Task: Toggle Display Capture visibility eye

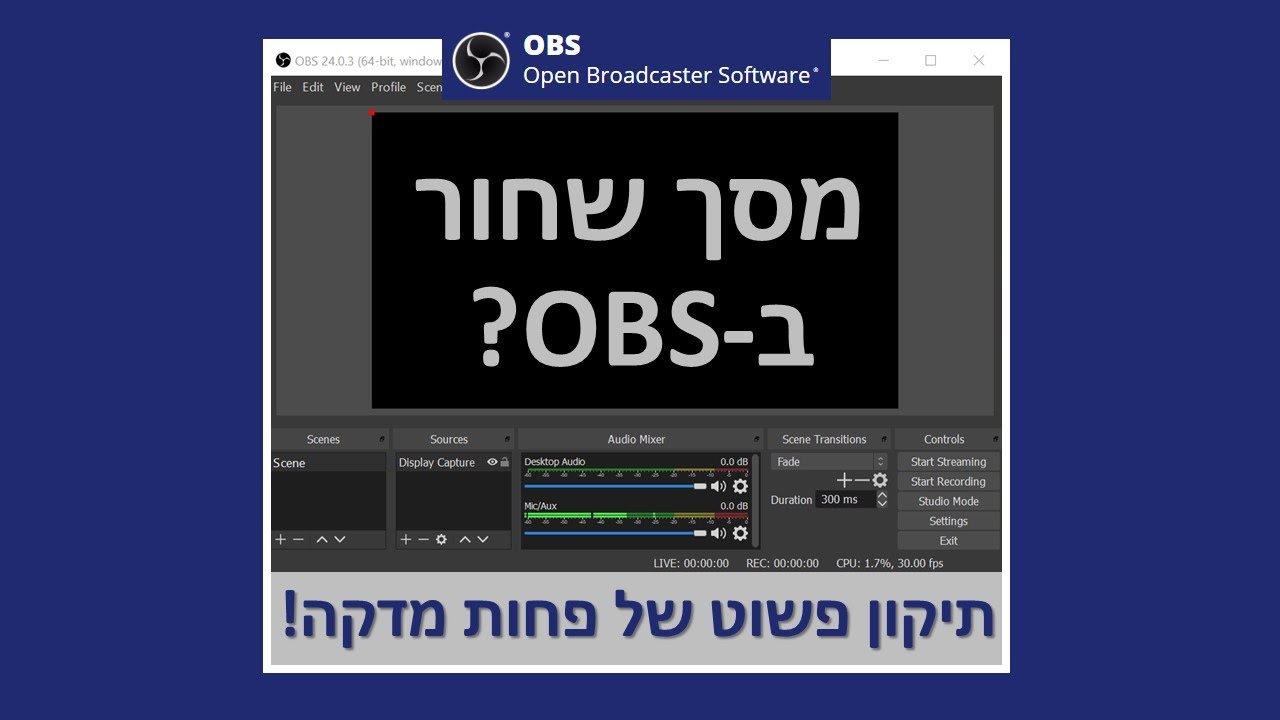Action: point(492,462)
